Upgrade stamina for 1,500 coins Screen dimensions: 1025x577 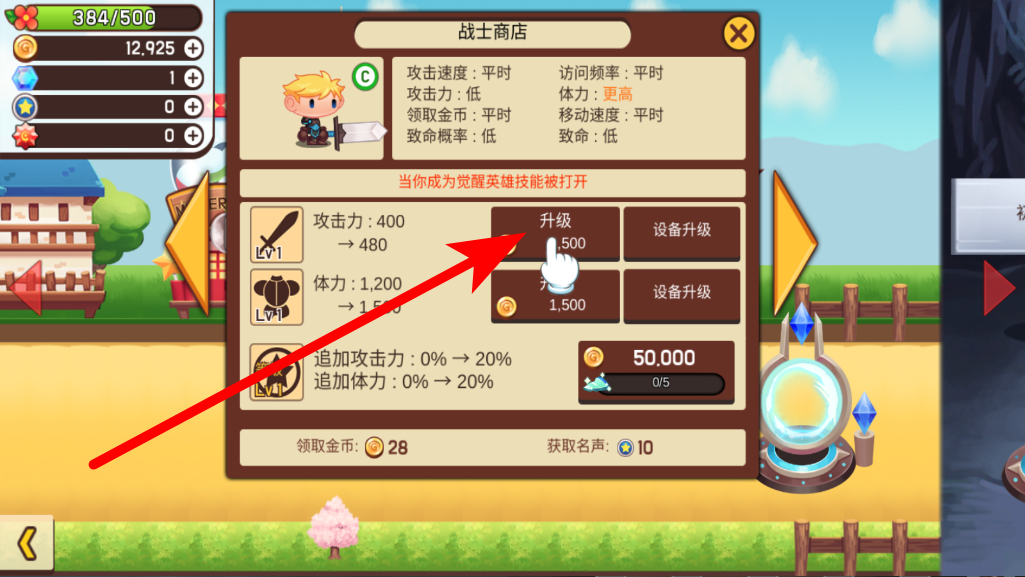pos(555,295)
